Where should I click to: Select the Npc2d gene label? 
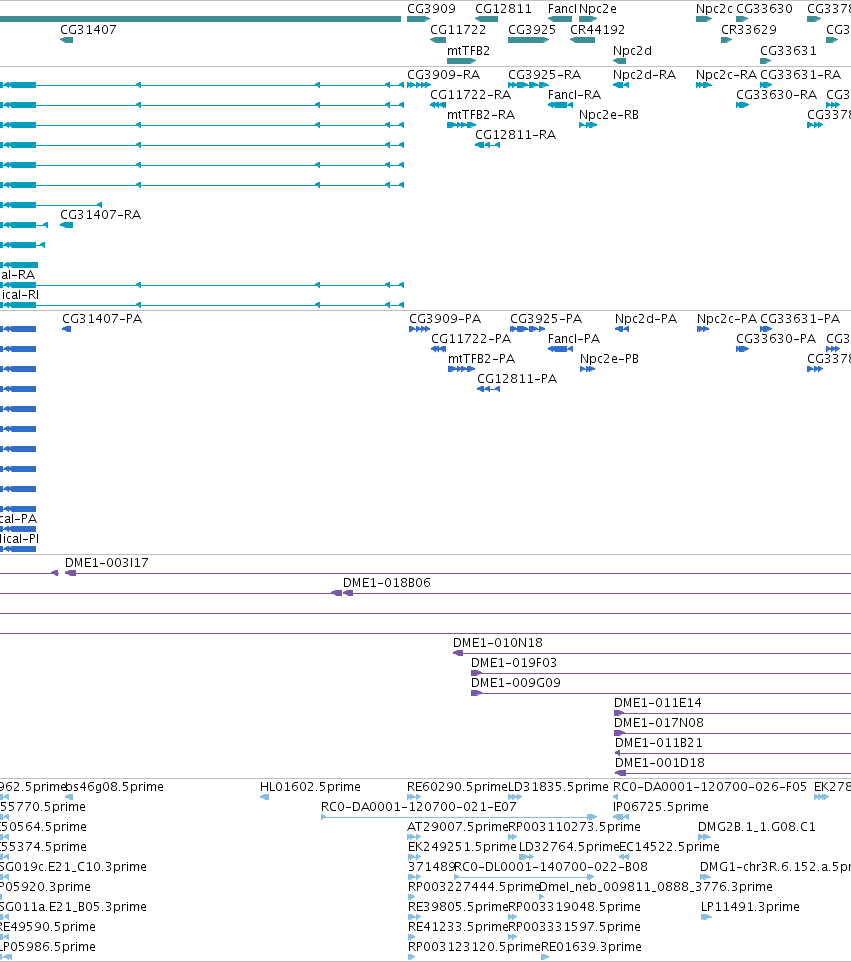632,50
